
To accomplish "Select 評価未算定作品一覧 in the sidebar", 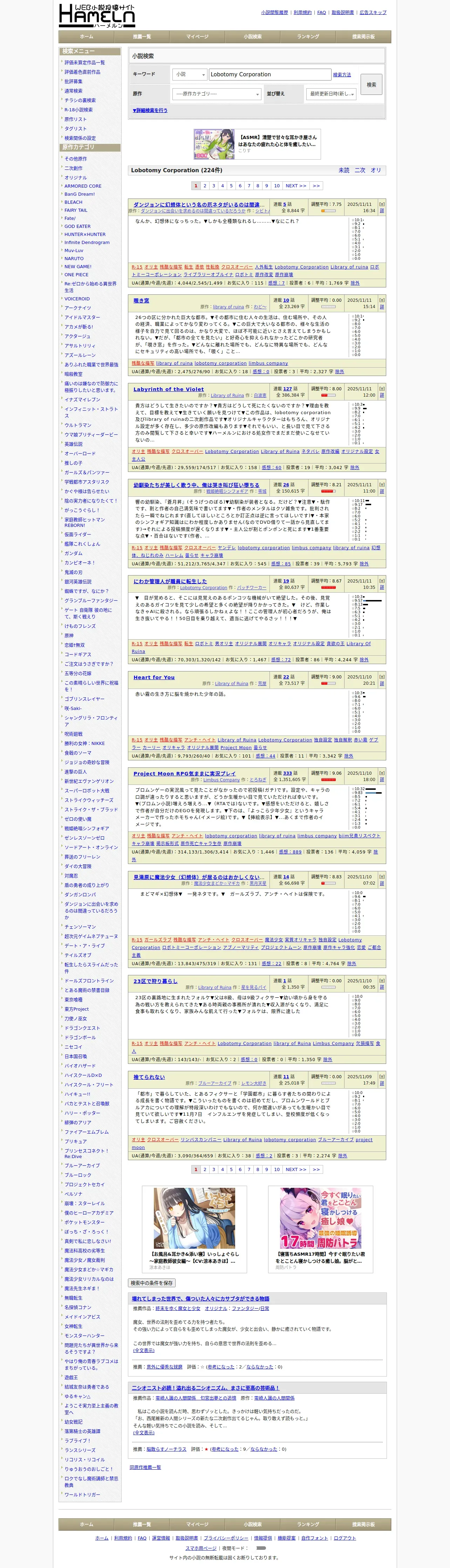I will click(x=85, y=63).
